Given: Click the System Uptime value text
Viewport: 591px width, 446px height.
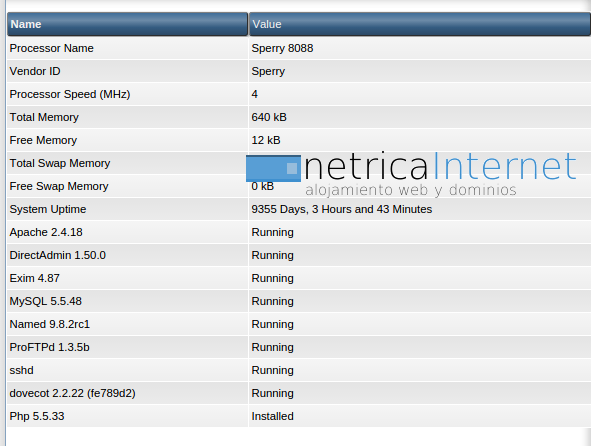Looking at the screenshot, I should coord(341,209).
